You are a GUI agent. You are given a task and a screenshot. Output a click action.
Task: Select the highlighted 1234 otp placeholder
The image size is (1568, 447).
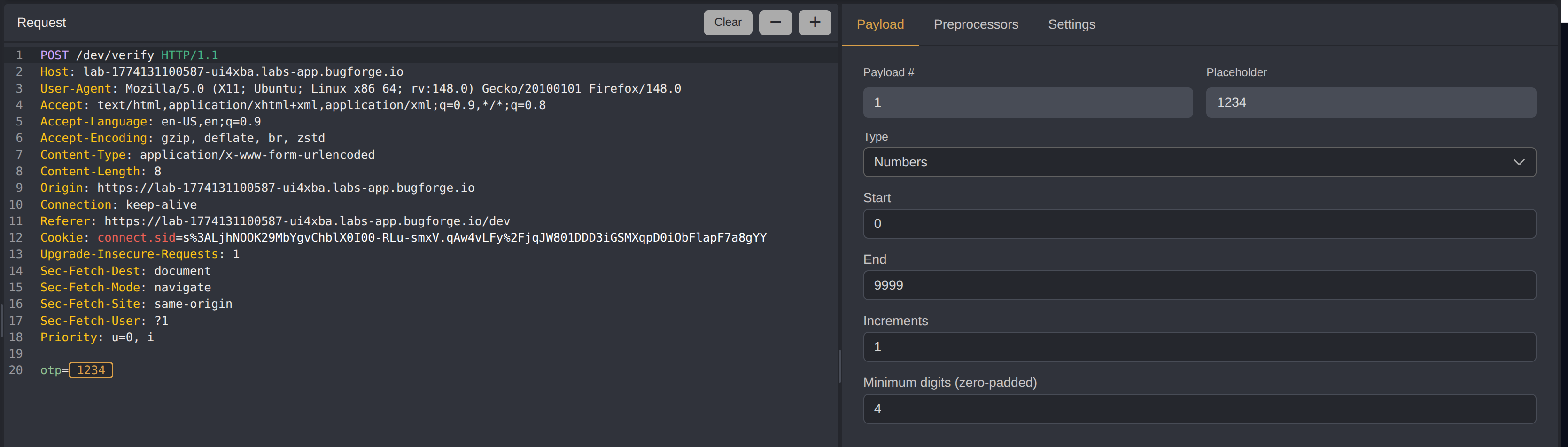91,370
